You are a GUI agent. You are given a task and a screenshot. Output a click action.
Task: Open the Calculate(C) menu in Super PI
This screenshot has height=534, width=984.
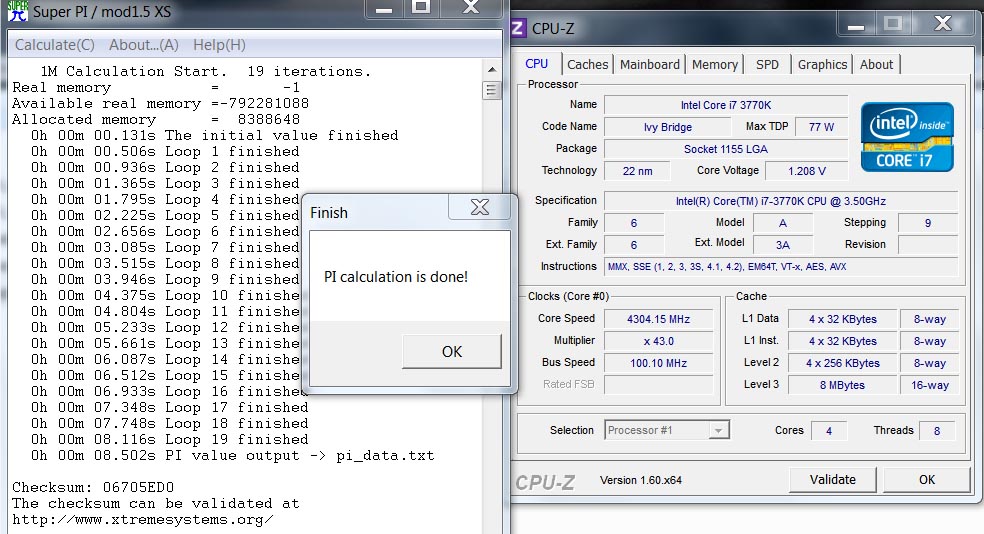55,45
